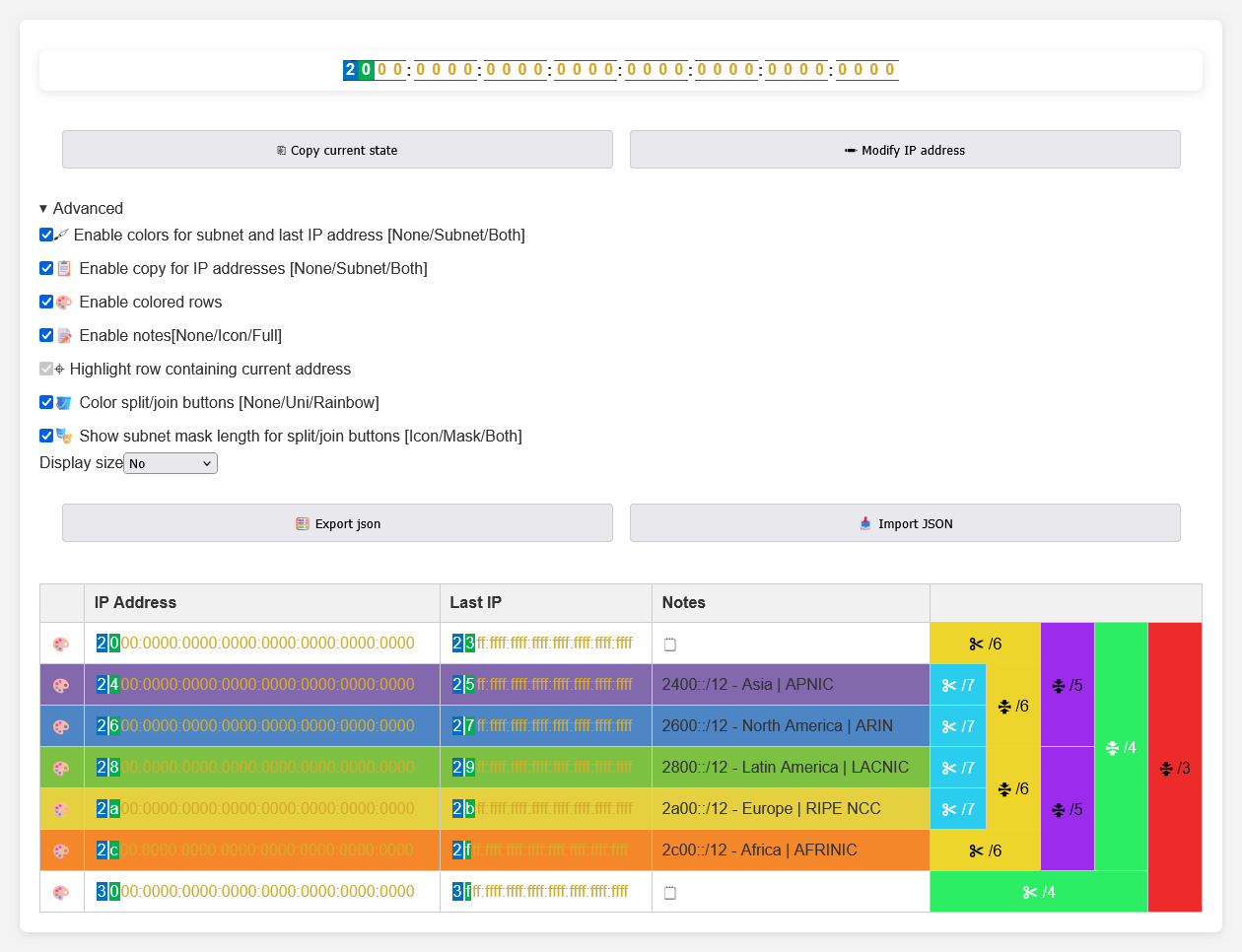Open the Display size dropdown

(x=171, y=463)
